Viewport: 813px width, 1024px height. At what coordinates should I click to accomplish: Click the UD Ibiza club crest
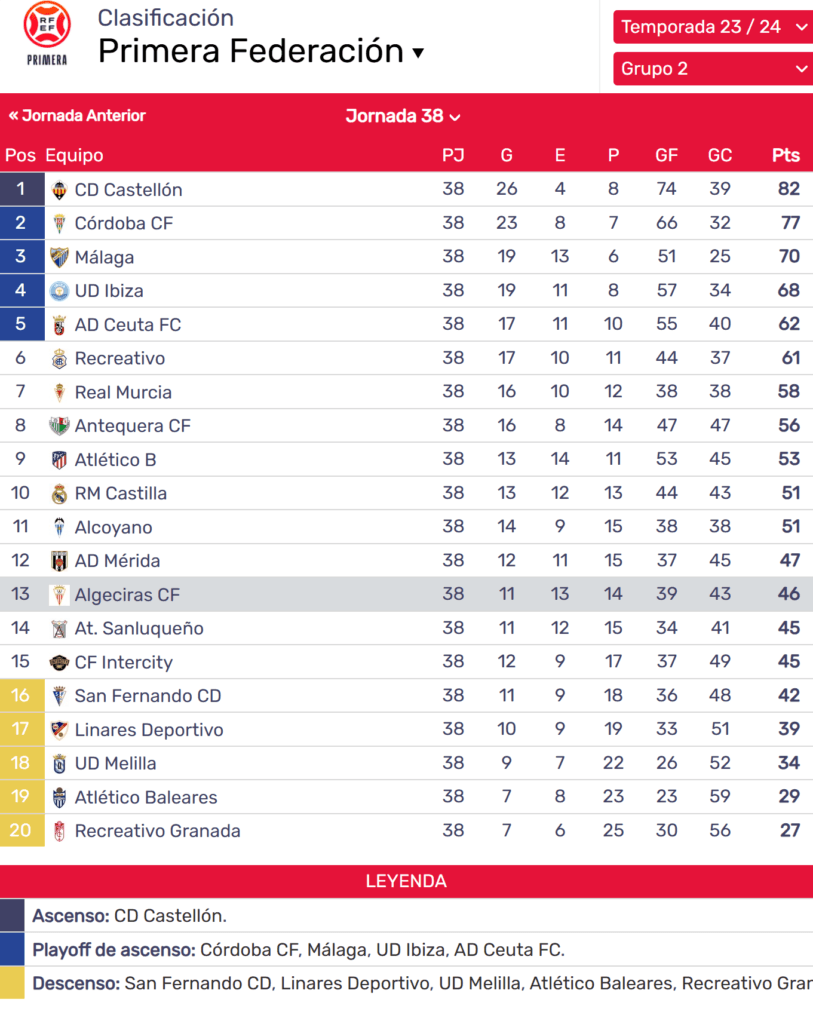(x=60, y=291)
